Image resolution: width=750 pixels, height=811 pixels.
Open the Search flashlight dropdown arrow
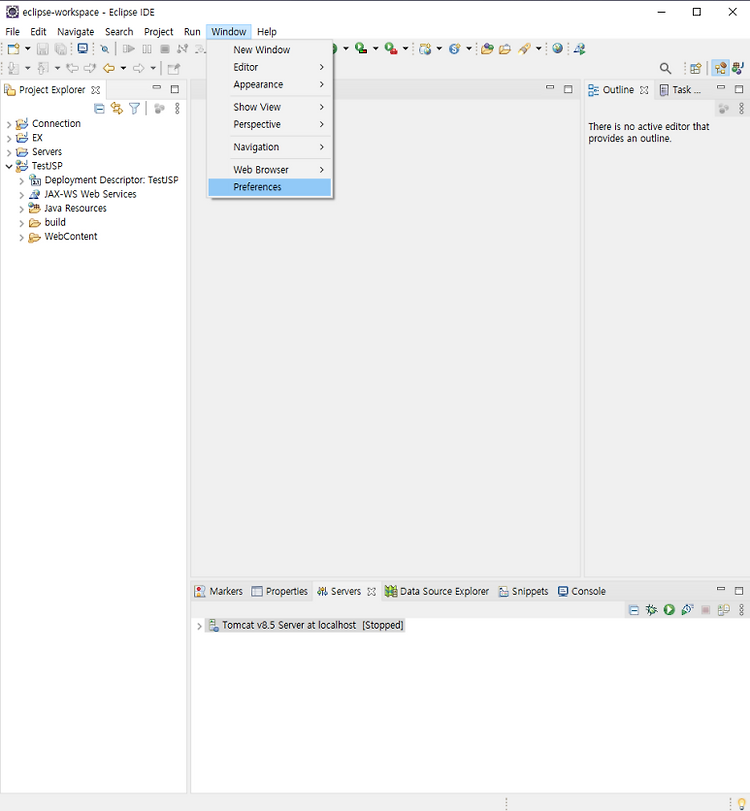[538, 49]
